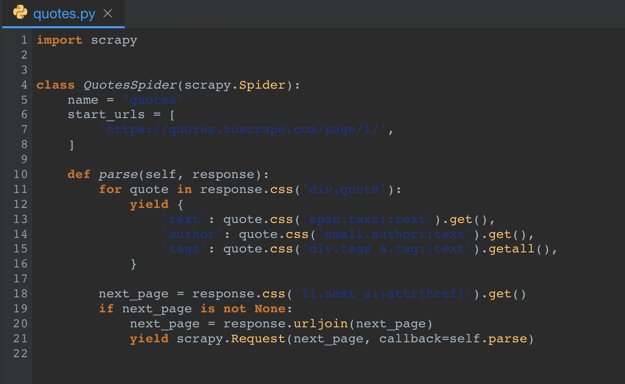The image size is (625, 384).
Task: Click the 'for' keyword on line 11
Action: [x=110, y=189]
